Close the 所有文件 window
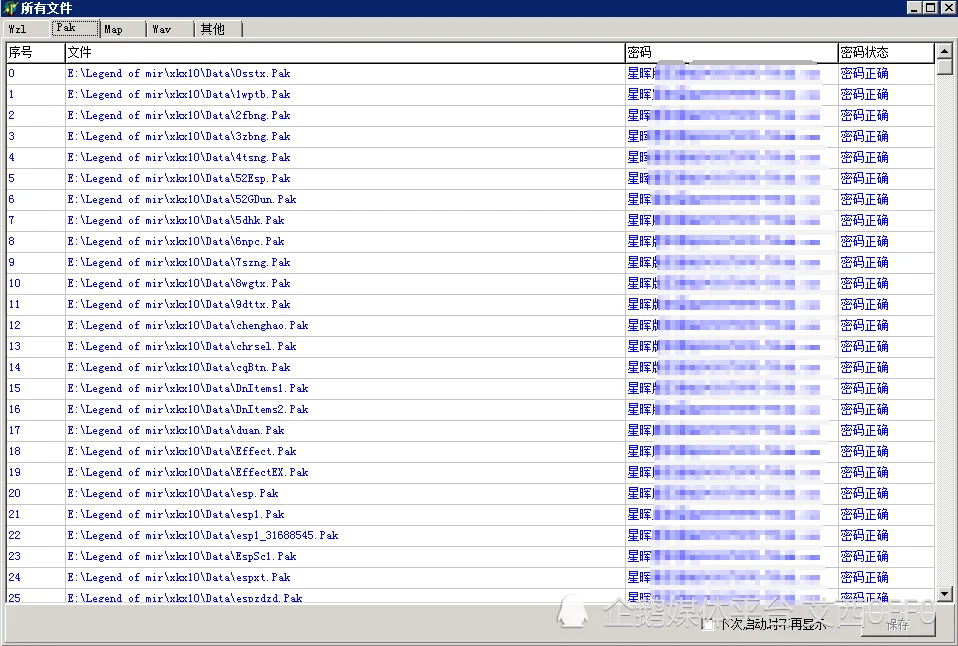Image resolution: width=958 pixels, height=646 pixels. pyautogui.click(x=947, y=8)
